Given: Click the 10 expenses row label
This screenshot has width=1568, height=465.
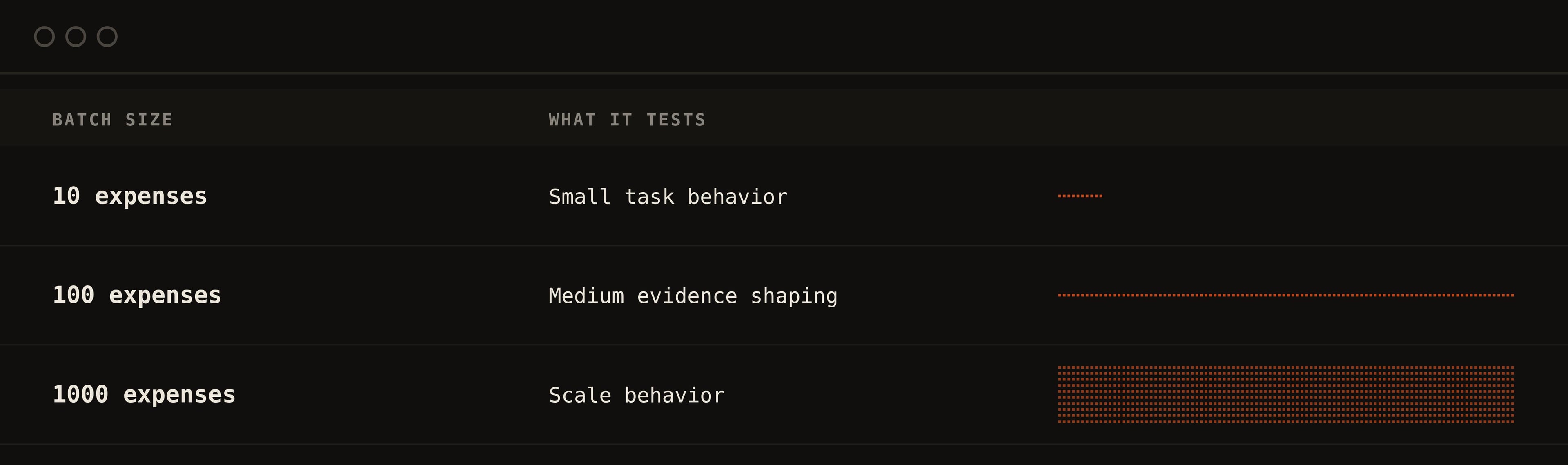Looking at the screenshot, I should [x=130, y=196].
